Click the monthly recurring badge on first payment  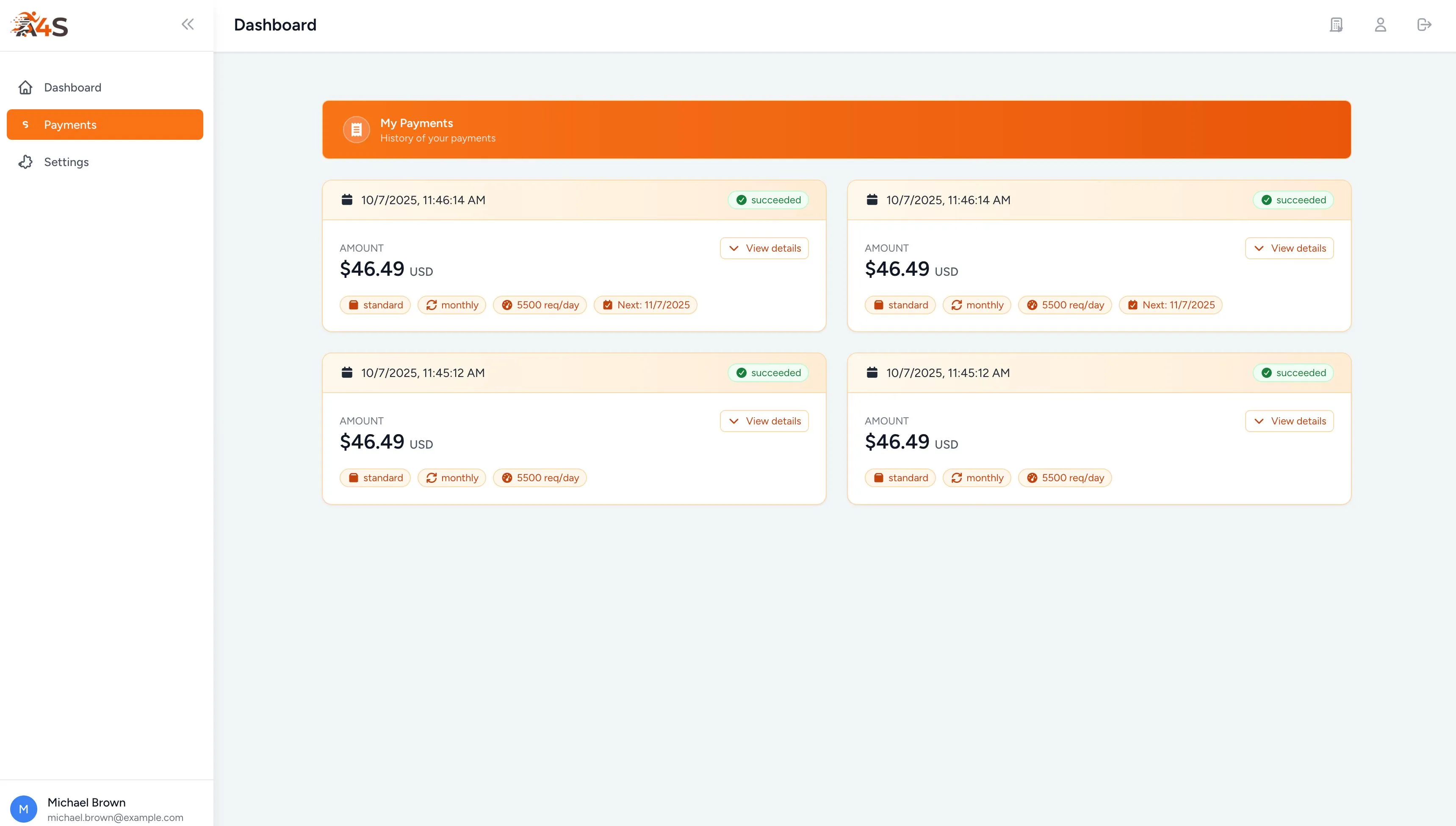point(451,305)
